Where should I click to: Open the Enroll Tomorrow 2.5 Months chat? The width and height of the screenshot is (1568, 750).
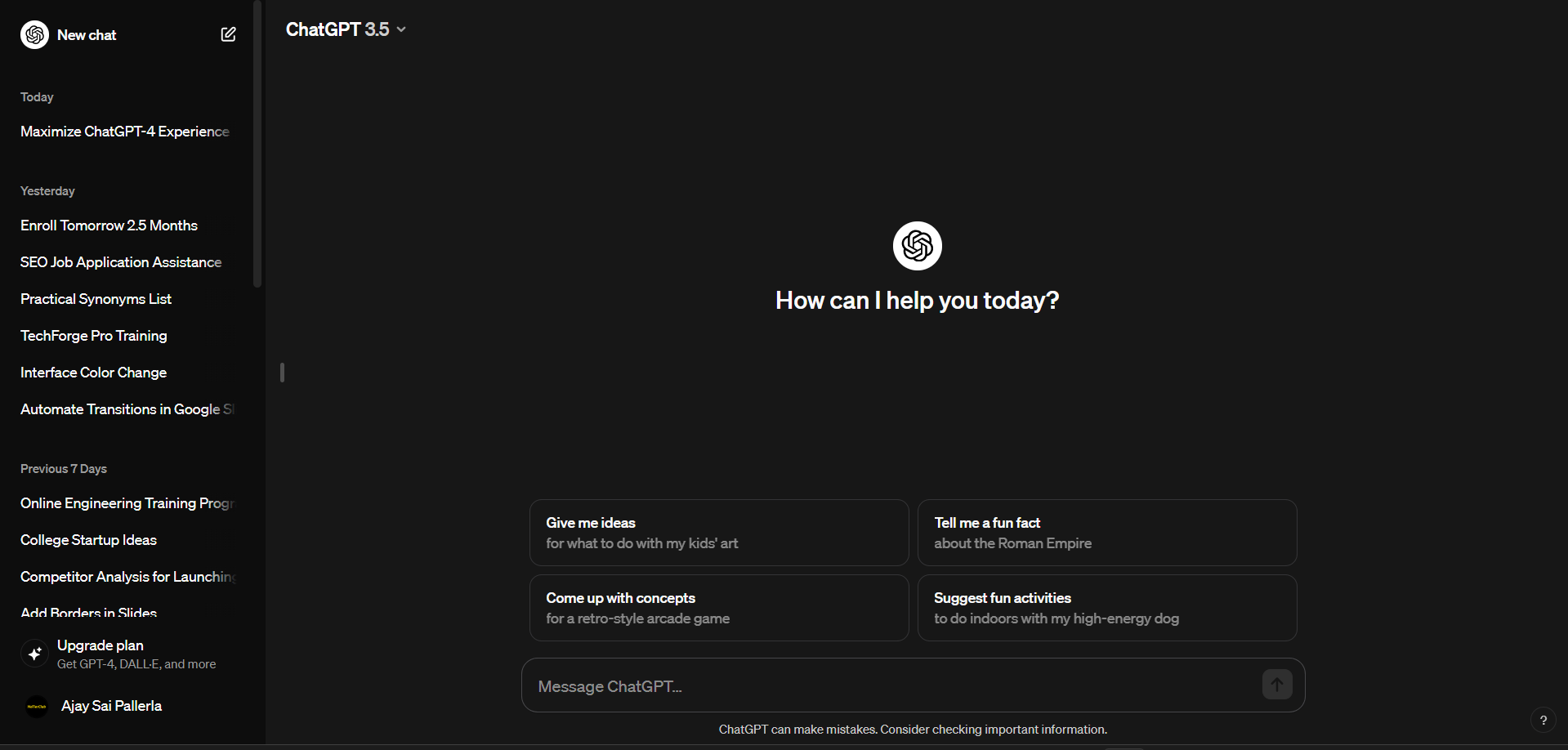(x=109, y=225)
